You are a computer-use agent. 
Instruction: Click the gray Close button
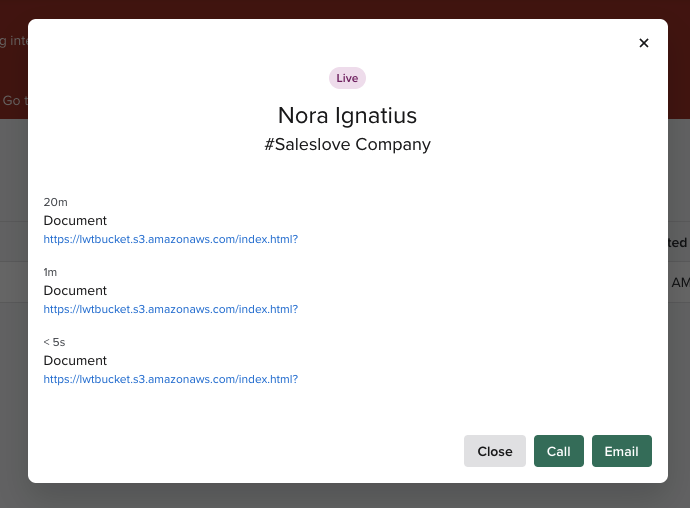click(x=495, y=451)
